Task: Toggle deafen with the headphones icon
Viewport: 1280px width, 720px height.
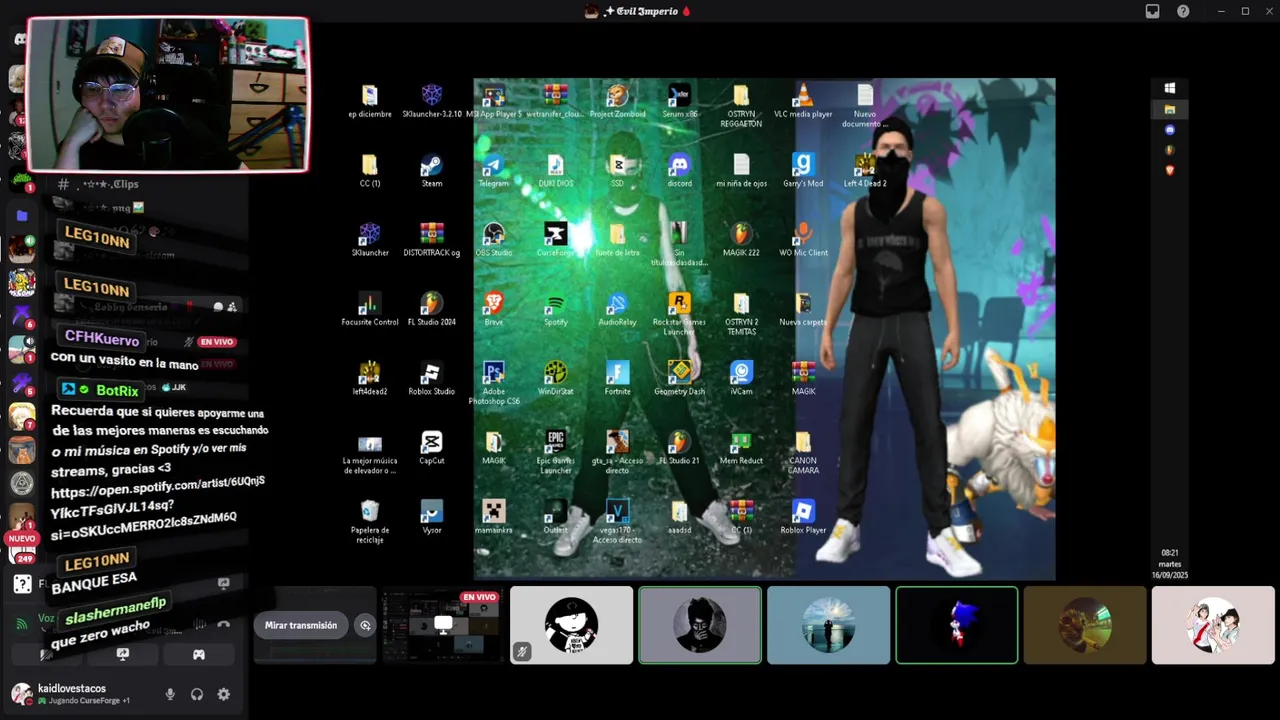Action: pyautogui.click(x=197, y=694)
